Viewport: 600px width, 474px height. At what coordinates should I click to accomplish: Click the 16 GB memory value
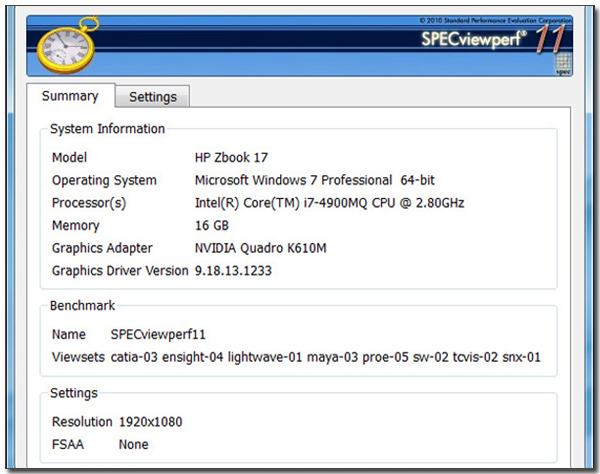[x=212, y=225]
